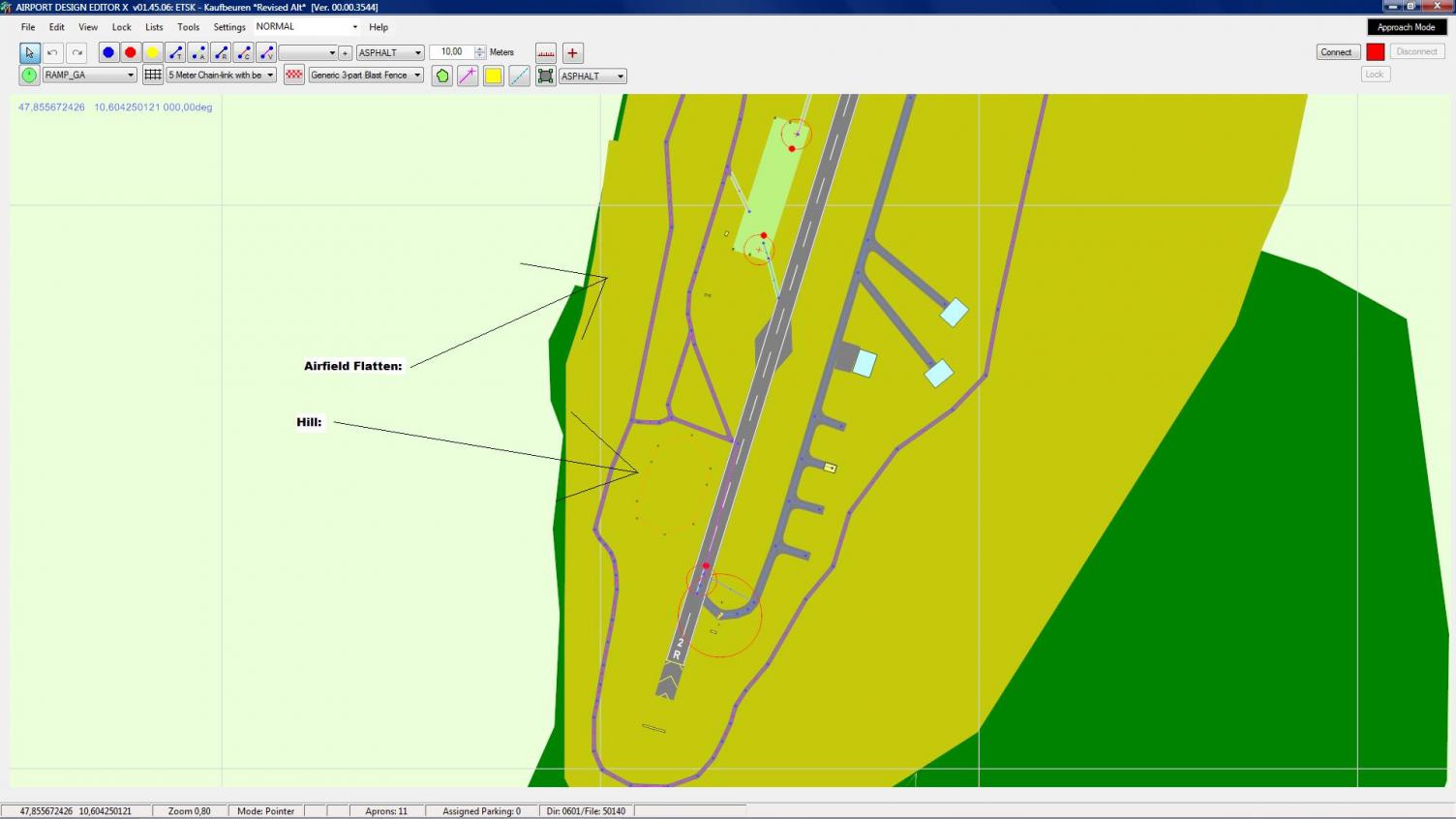Click the fence grid icon
The width and height of the screenshot is (1456, 819).
pyautogui.click(x=153, y=76)
